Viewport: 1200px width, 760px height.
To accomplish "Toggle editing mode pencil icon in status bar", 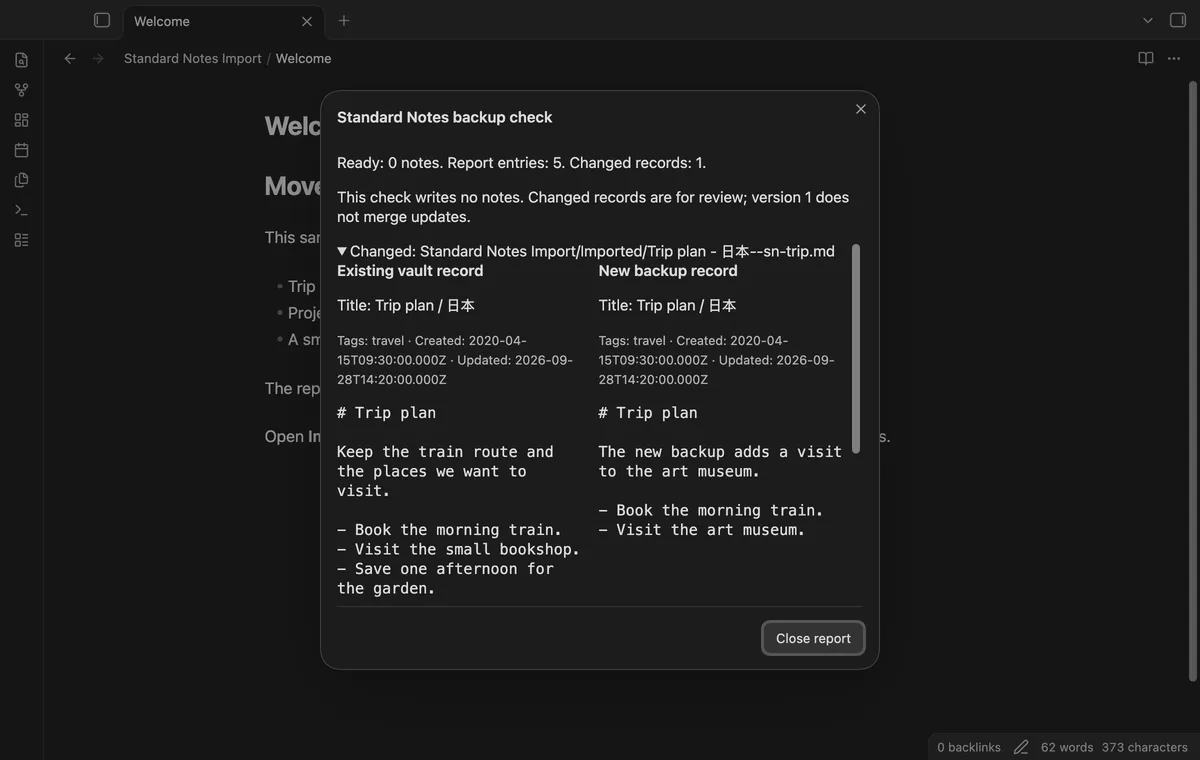I will point(1021,747).
